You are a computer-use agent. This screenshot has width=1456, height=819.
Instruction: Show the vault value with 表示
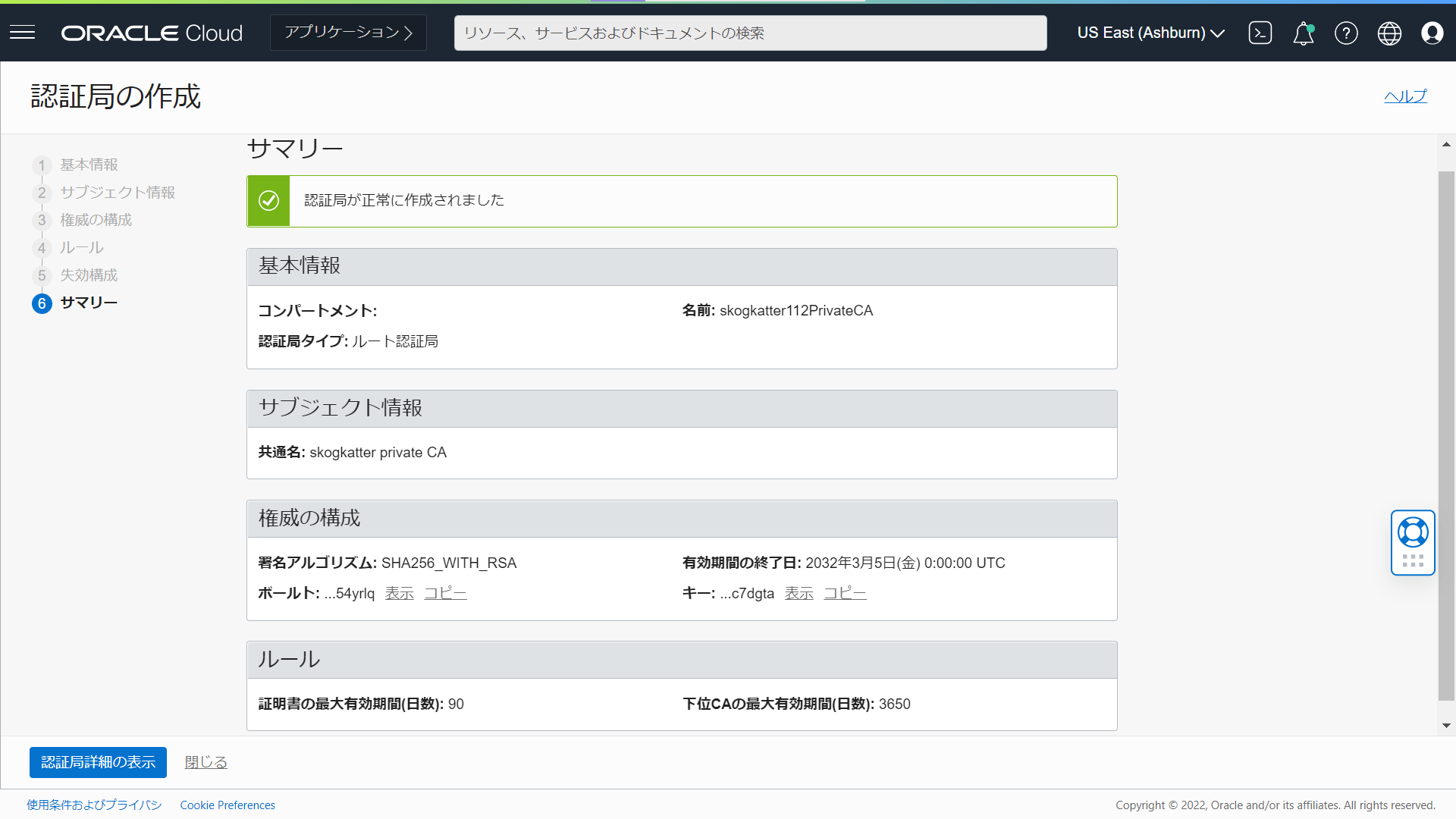(x=399, y=593)
